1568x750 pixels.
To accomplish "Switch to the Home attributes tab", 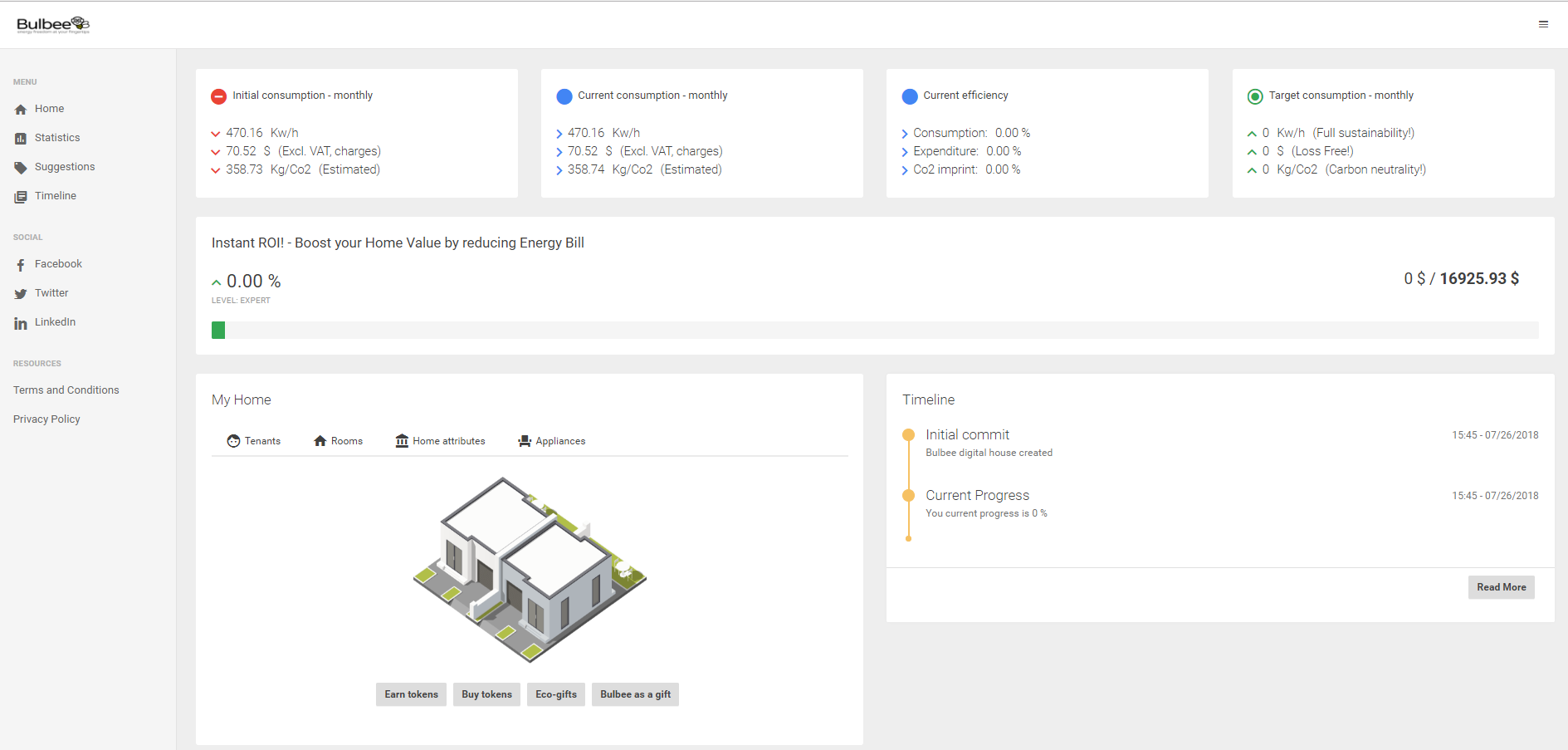I will click(x=440, y=441).
